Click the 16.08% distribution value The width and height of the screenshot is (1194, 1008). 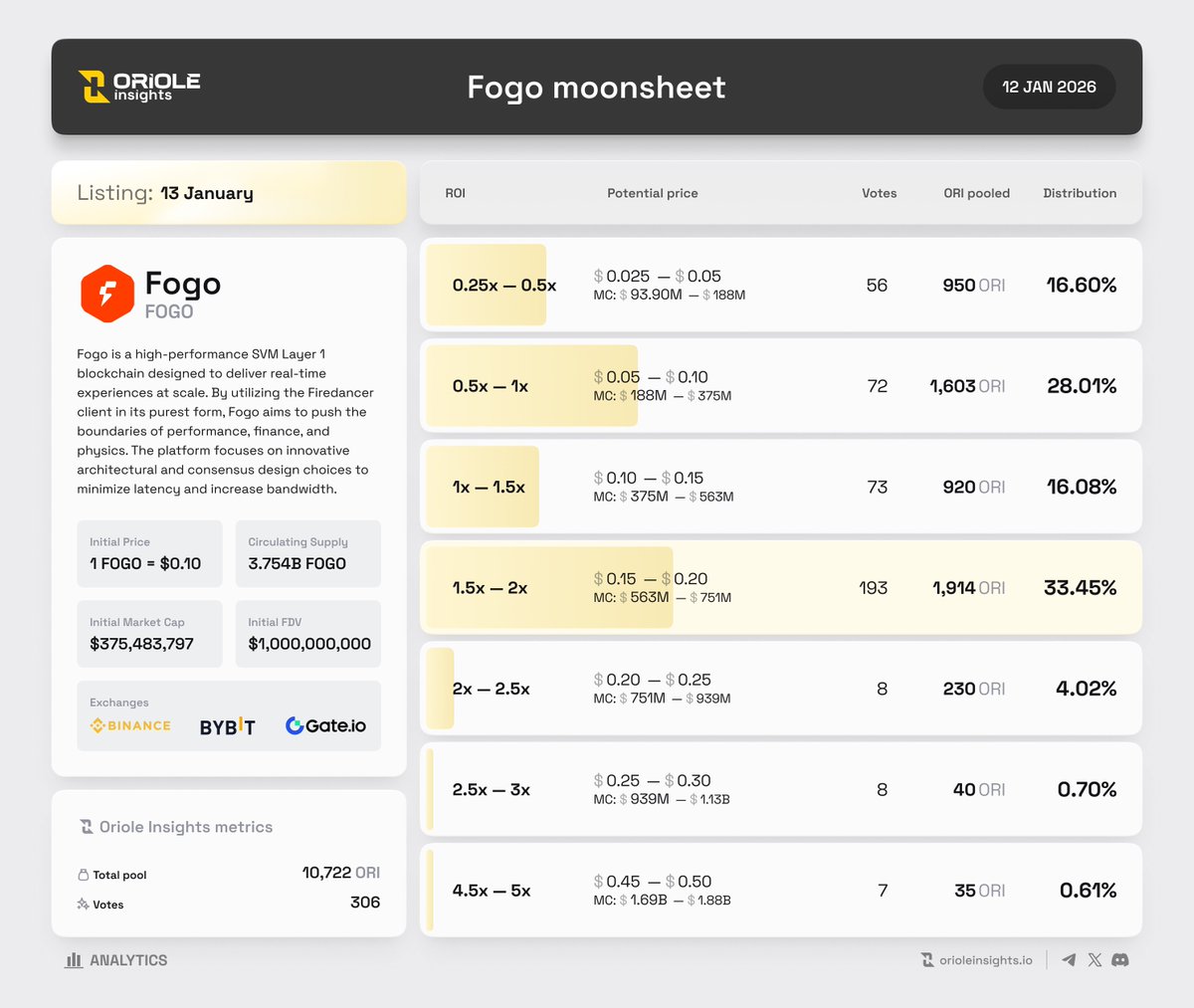pyautogui.click(x=1082, y=487)
